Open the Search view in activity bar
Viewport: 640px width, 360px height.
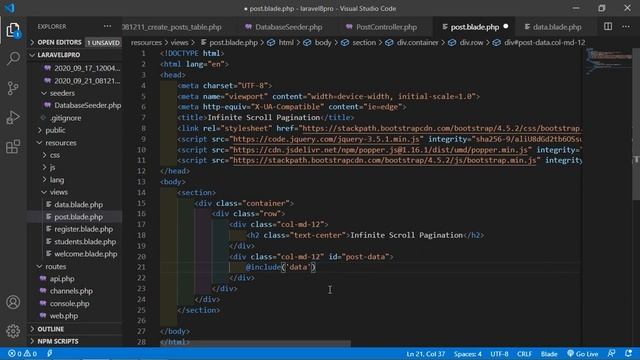[13, 58]
